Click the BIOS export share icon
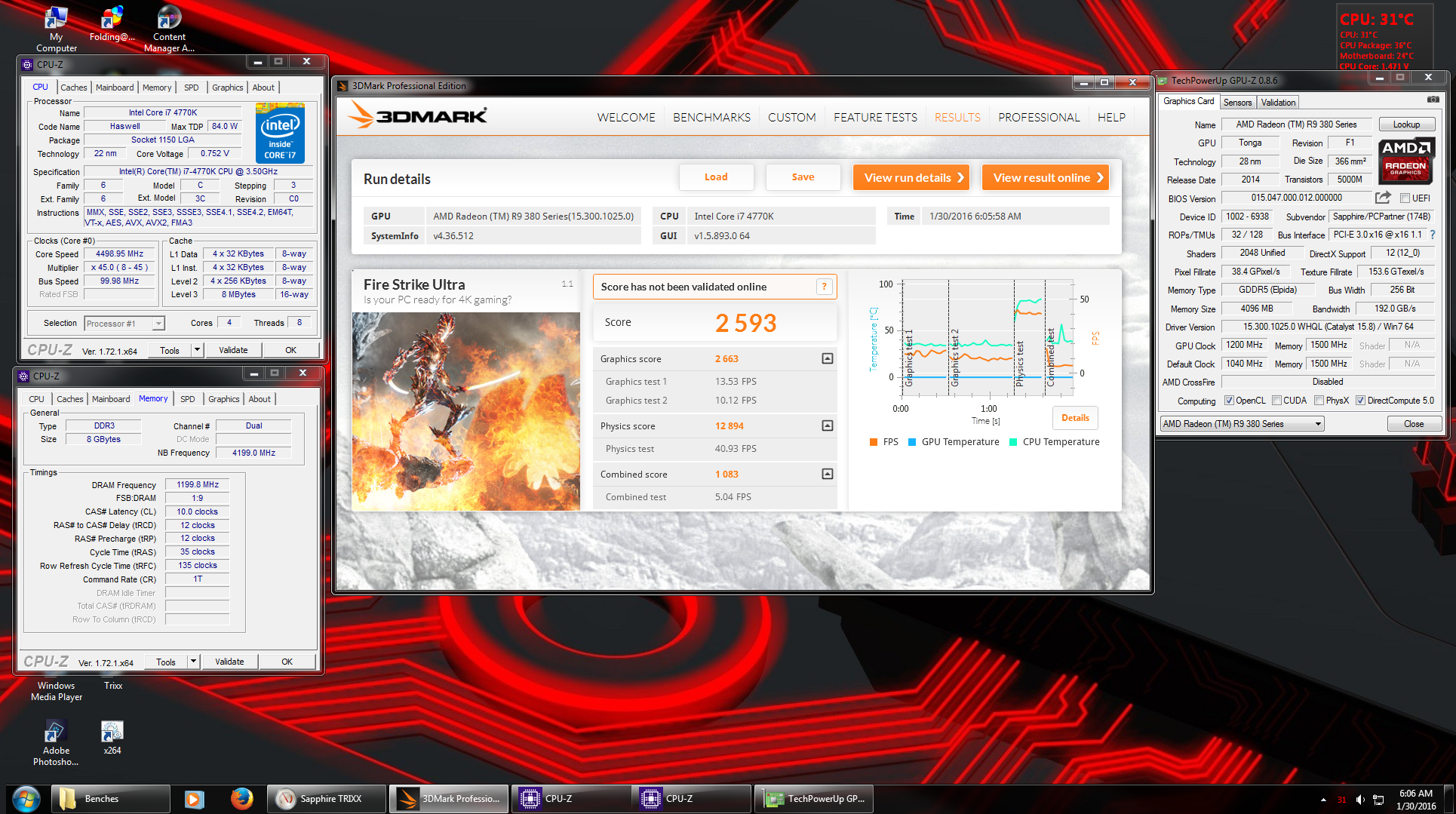Screen dimensions: 1456x814 click(x=1382, y=198)
